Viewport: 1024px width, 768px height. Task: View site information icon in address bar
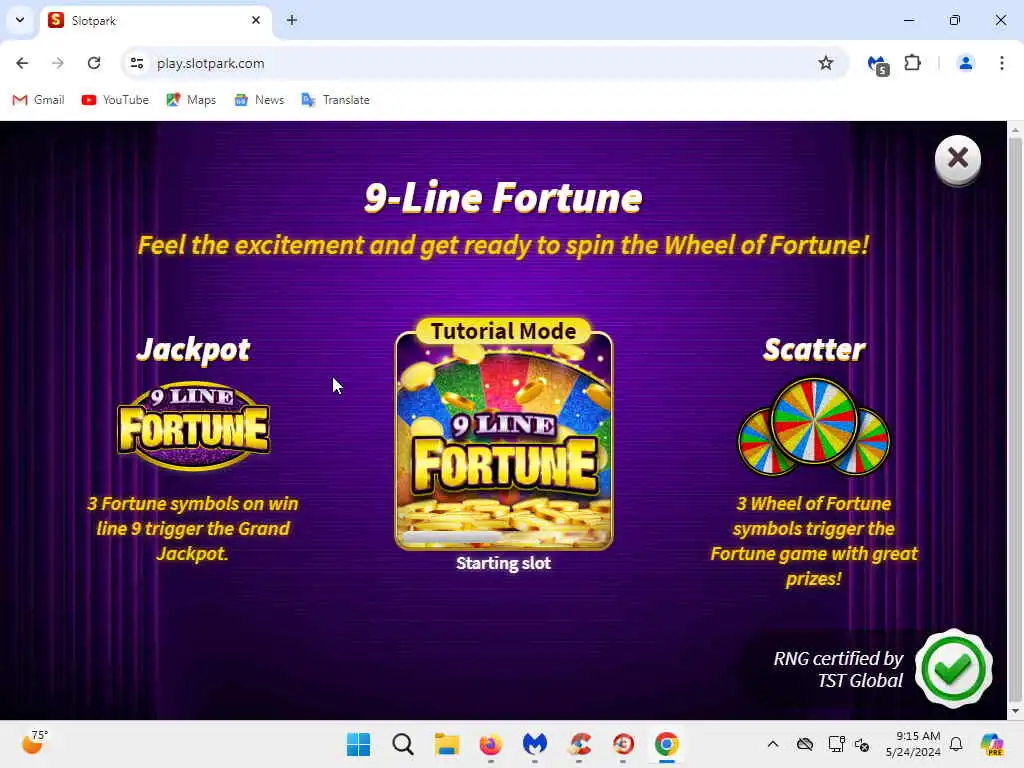[136, 63]
